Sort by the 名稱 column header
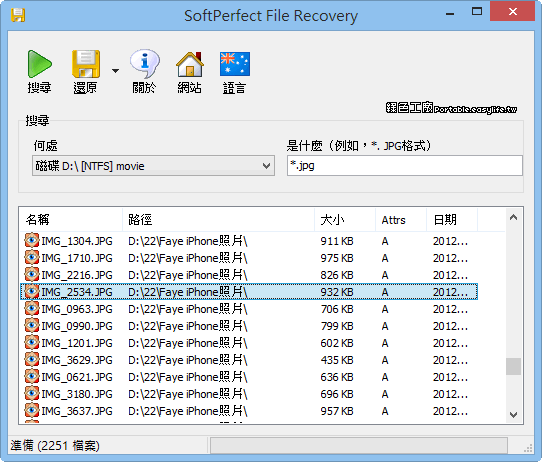The height and width of the screenshot is (462, 542). [71, 220]
